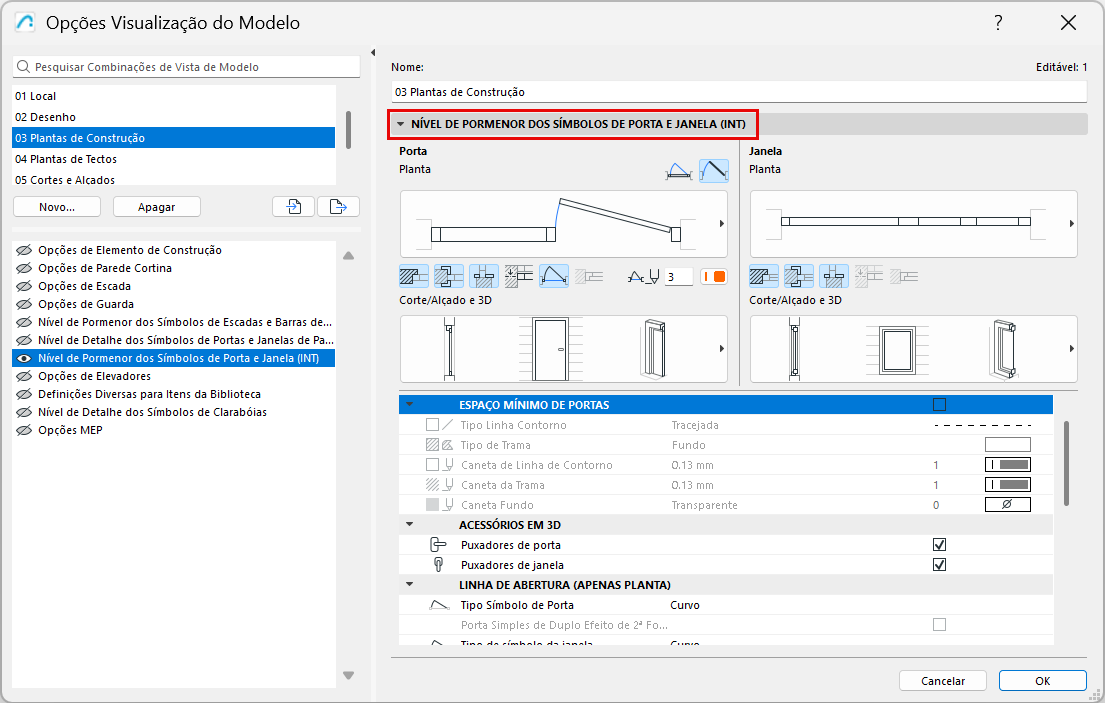Confirm with the OK button
This screenshot has height=703, width=1105.
1043,681
